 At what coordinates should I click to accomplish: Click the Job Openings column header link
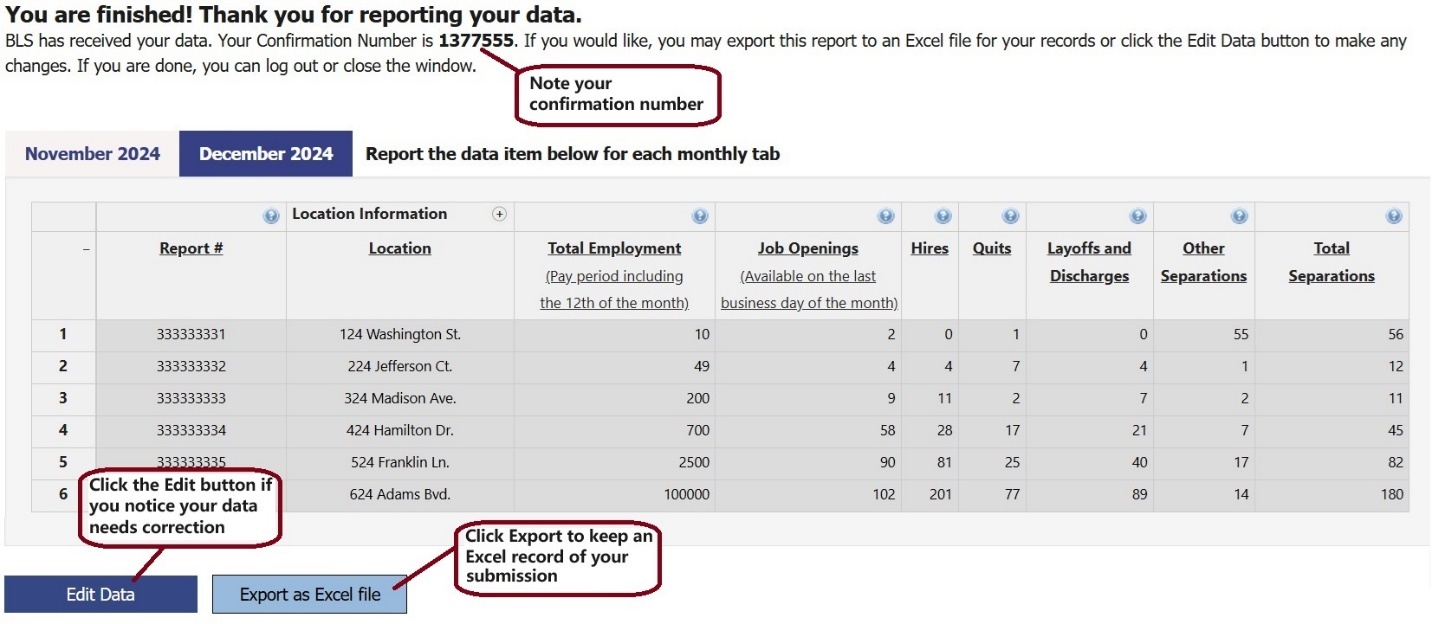point(808,249)
